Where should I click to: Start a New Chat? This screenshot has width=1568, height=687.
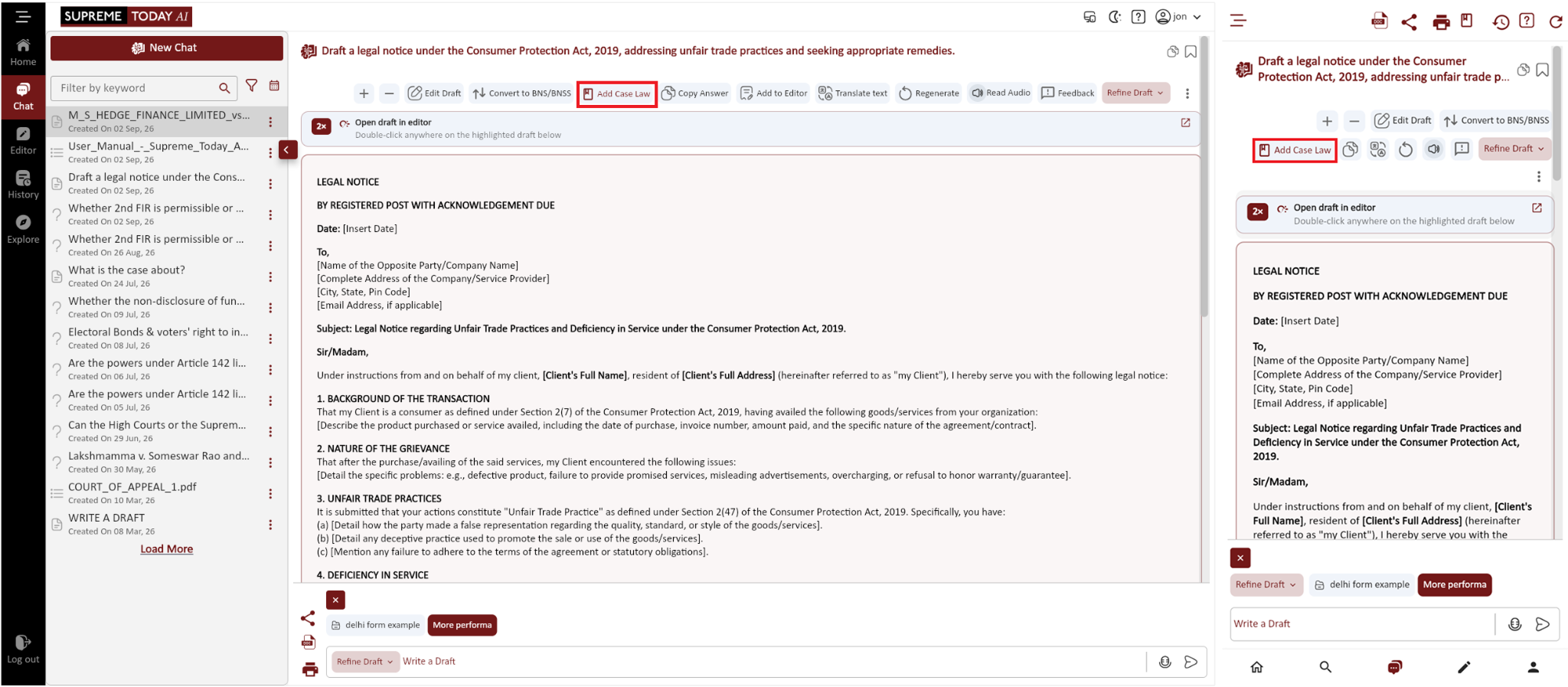166,47
